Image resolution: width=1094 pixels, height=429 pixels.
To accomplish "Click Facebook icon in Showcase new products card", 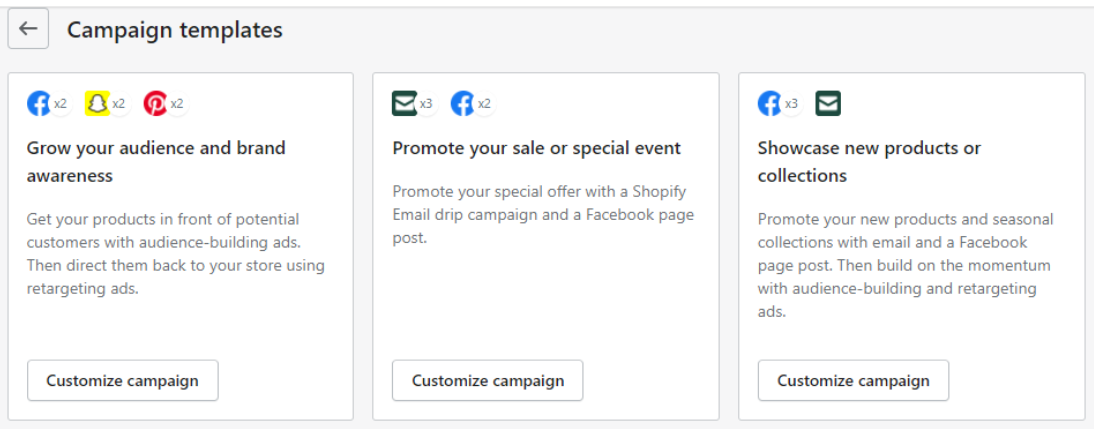I will [770, 104].
